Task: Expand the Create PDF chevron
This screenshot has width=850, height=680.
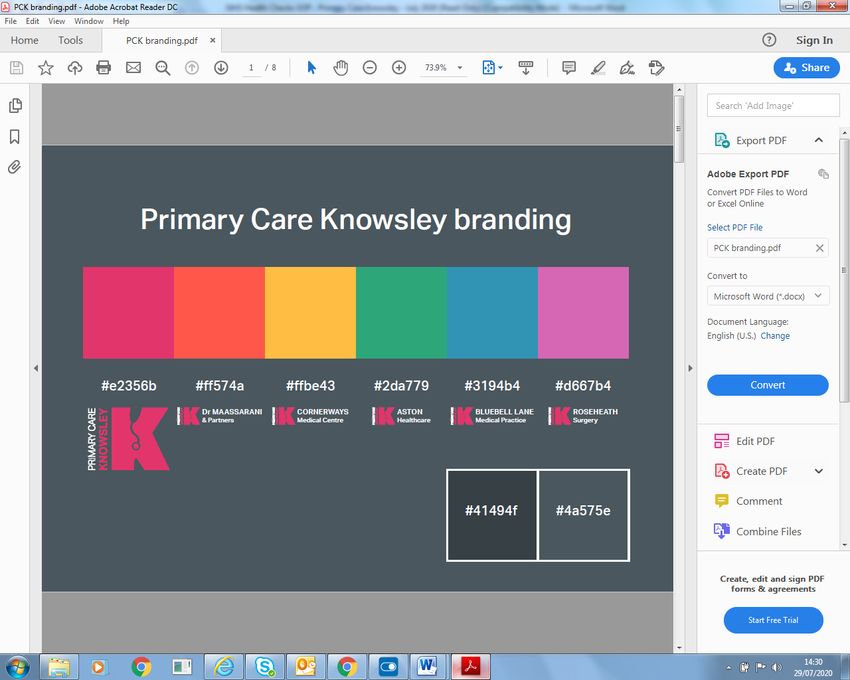Action: (819, 471)
